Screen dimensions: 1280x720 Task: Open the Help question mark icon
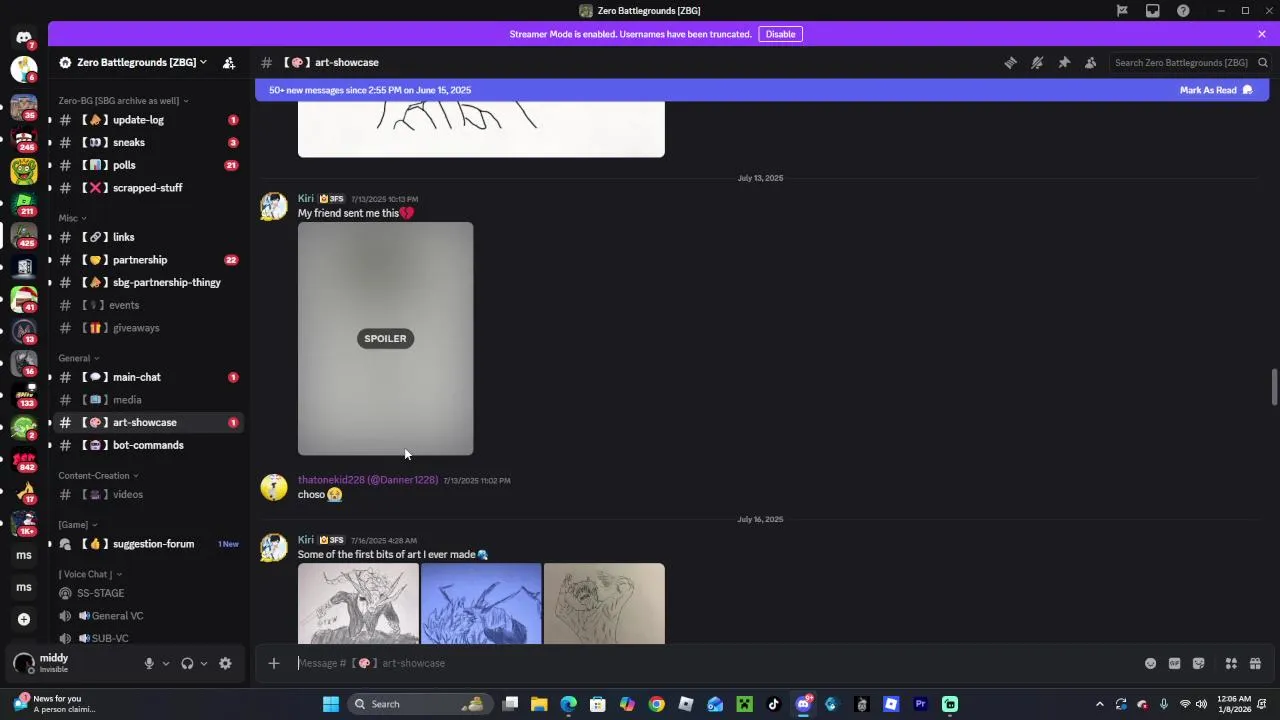point(1184,11)
